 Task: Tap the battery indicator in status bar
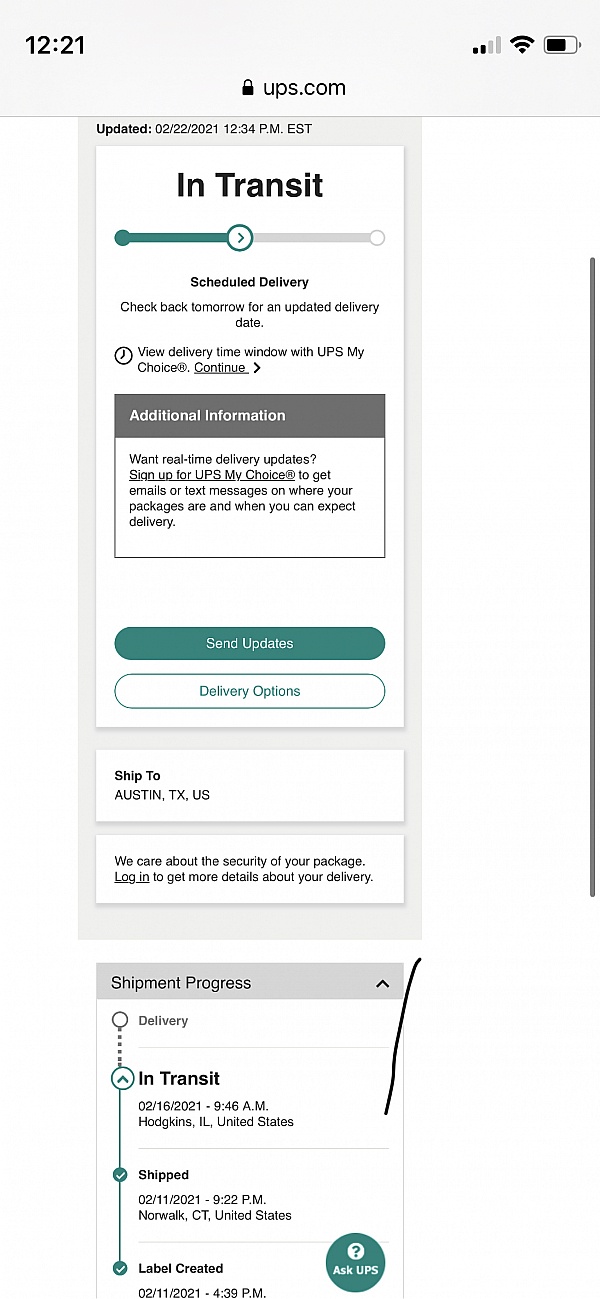(562, 45)
